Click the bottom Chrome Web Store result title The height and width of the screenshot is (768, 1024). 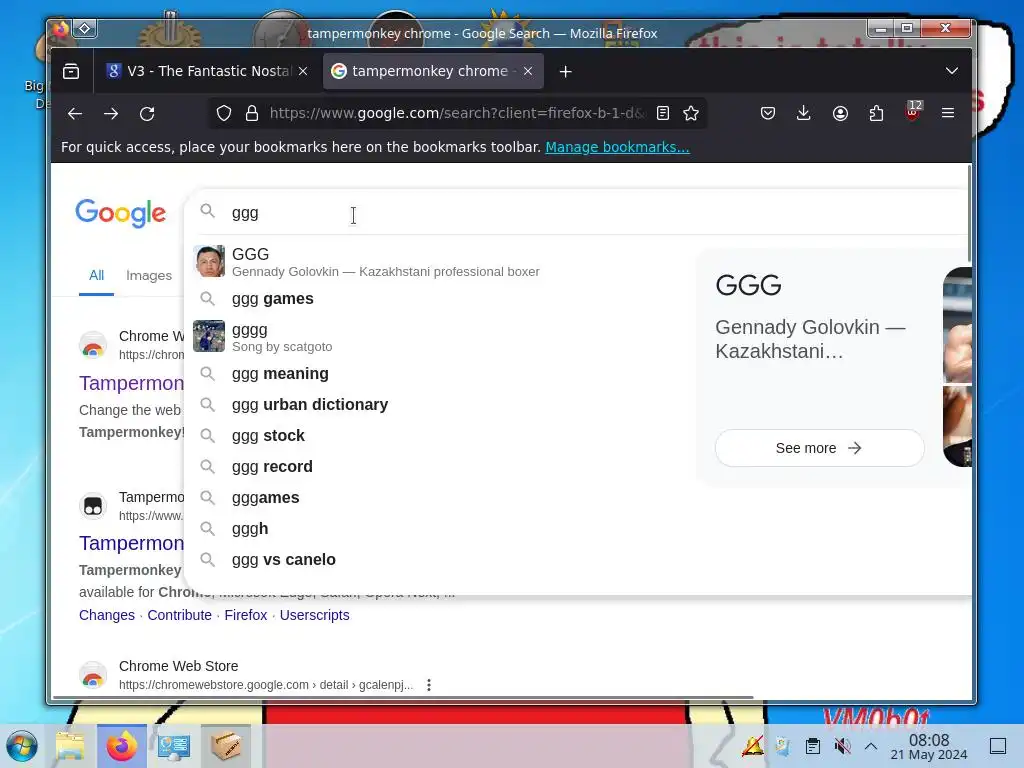click(178, 666)
